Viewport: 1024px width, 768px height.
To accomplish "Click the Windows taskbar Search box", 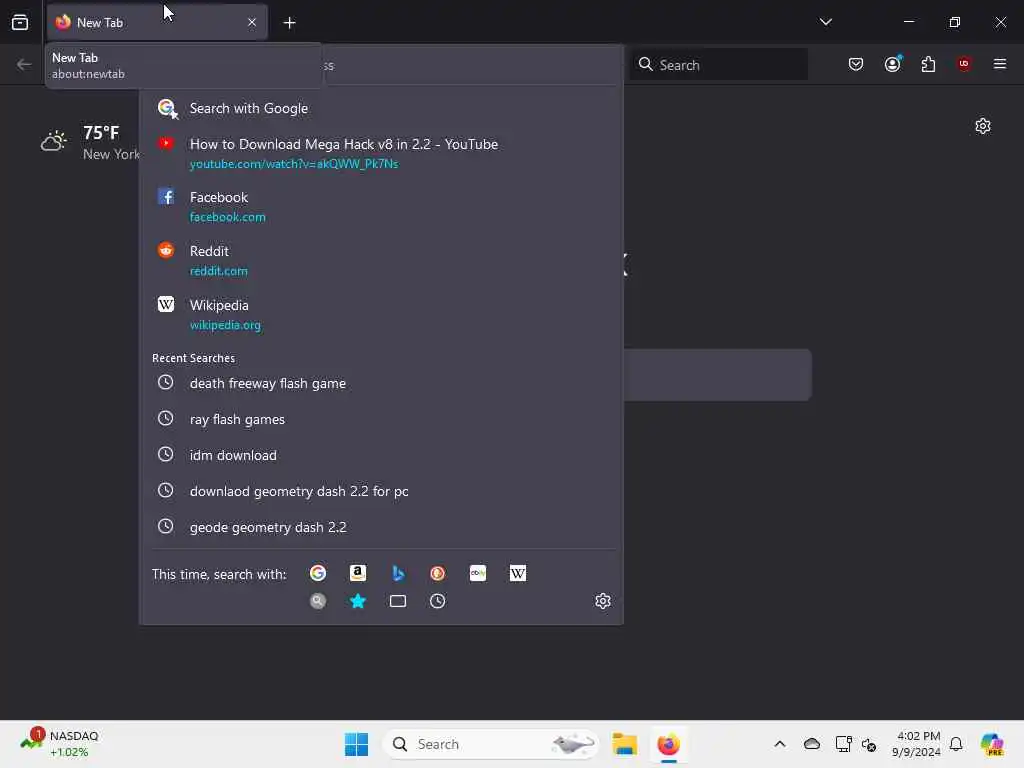I will [x=490, y=744].
